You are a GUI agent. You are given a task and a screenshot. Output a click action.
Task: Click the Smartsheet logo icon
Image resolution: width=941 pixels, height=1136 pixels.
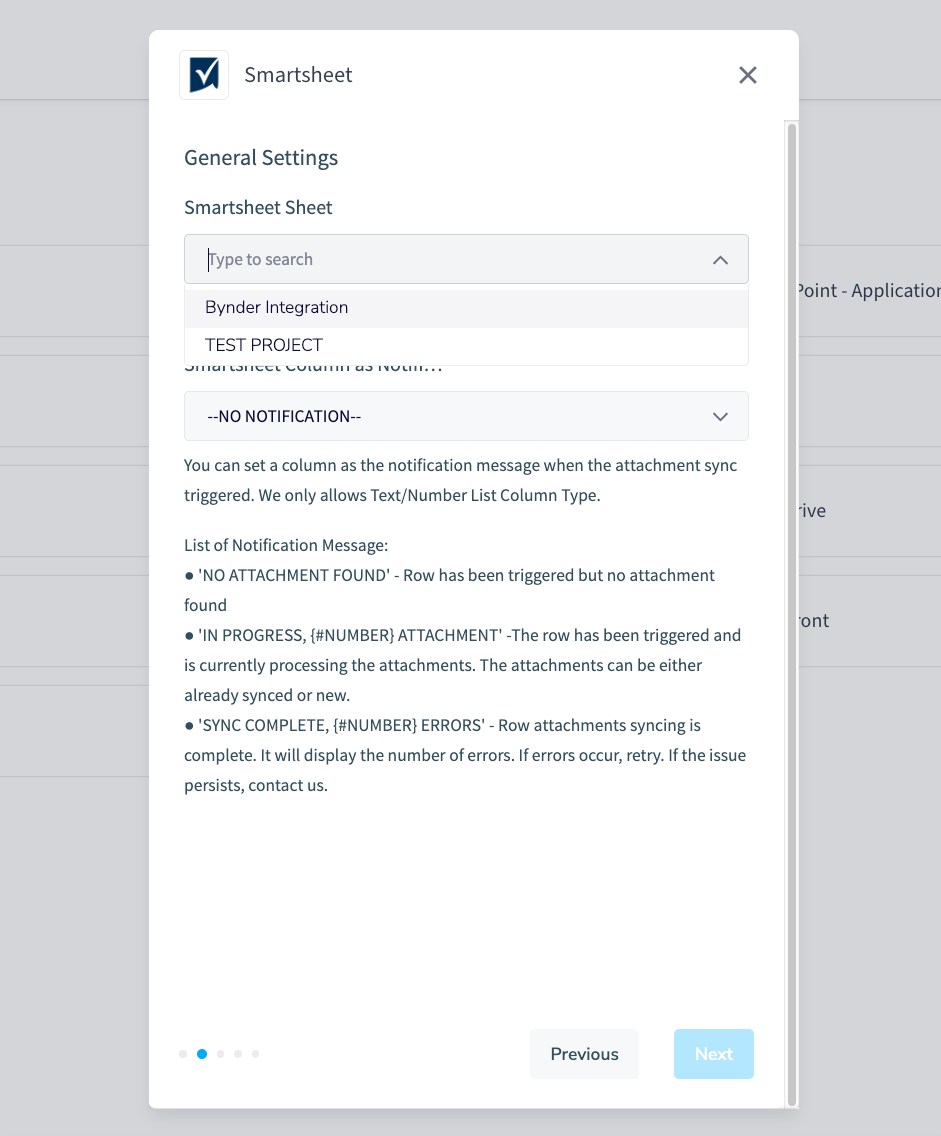click(204, 75)
